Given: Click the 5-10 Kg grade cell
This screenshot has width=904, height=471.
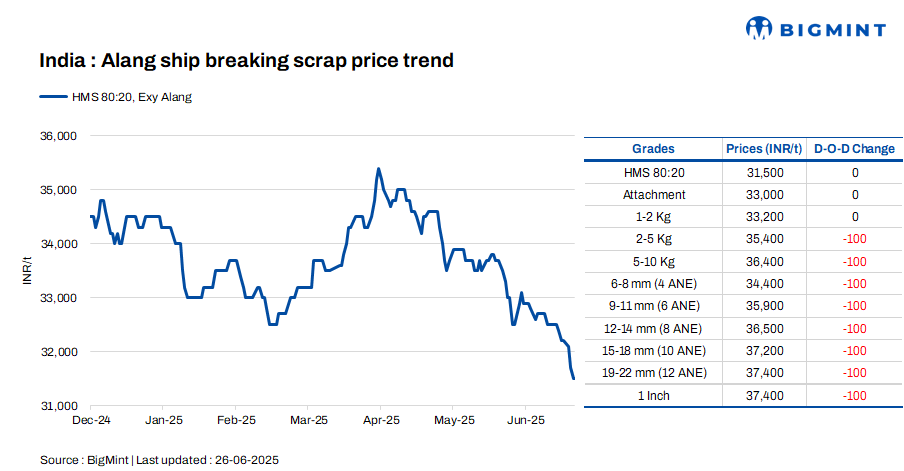Looking at the screenshot, I should pyautogui.click(x=654, y=262).
